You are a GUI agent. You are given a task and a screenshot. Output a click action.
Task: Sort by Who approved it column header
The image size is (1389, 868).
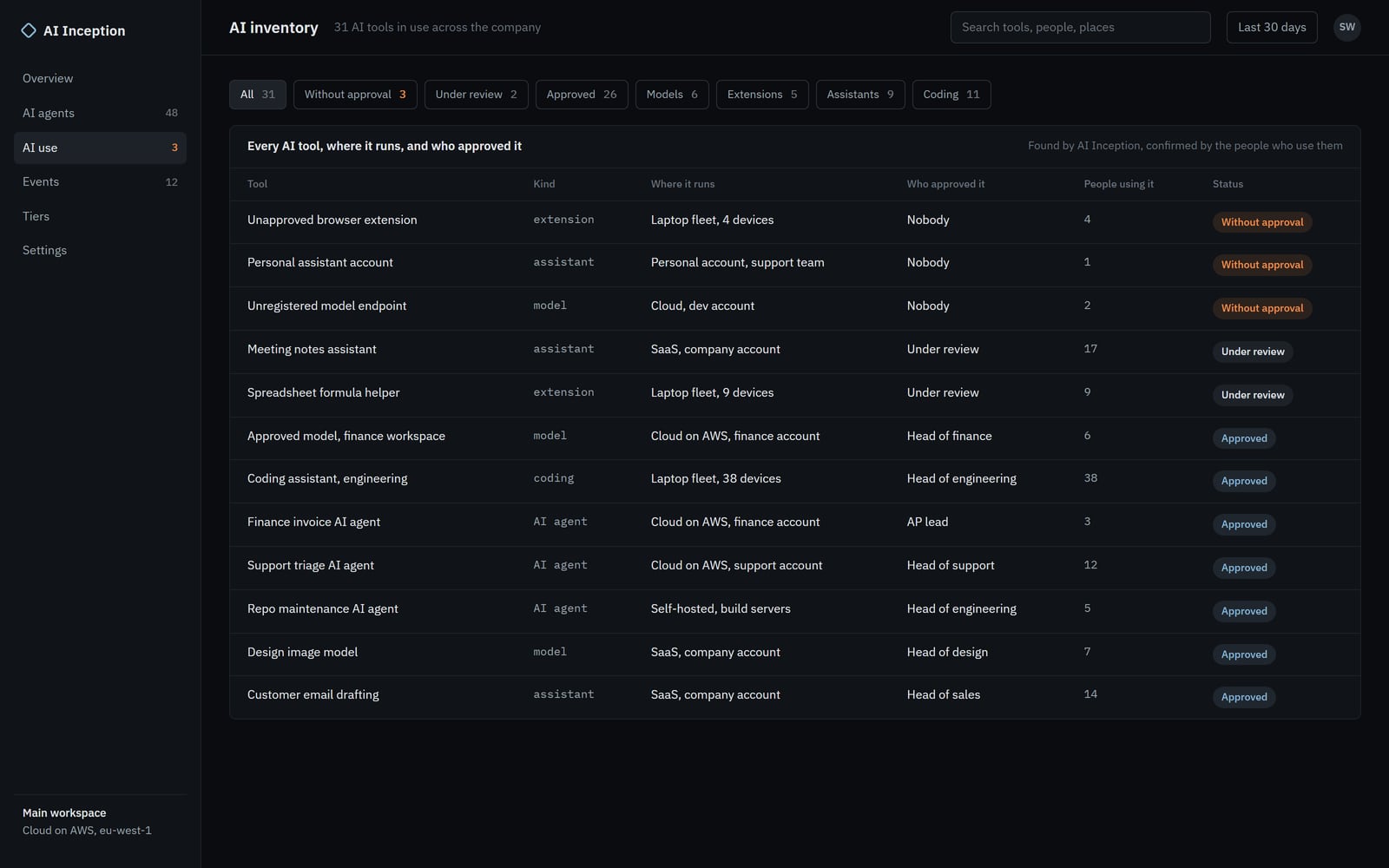945,184
